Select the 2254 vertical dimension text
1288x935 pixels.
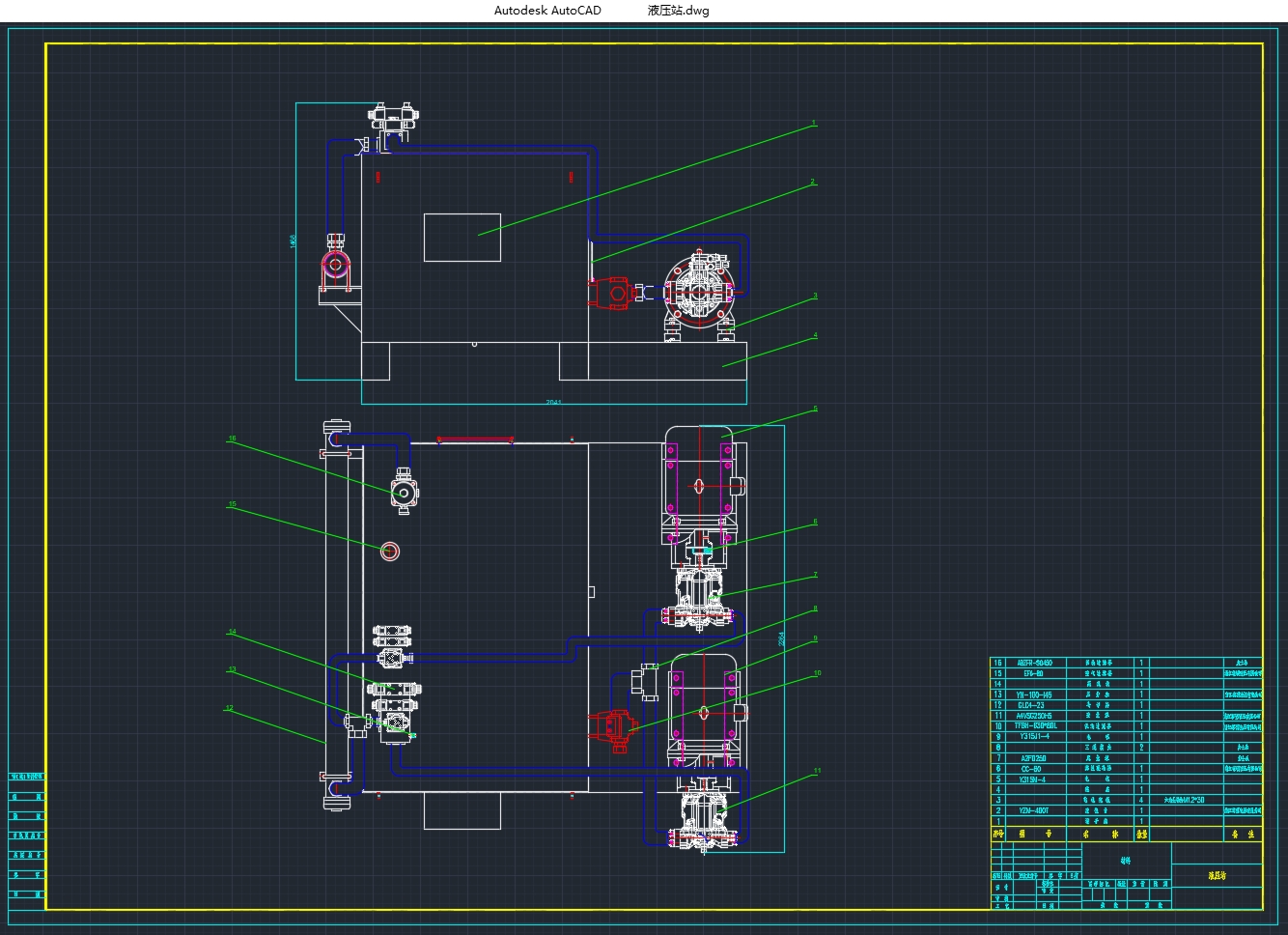781,638
